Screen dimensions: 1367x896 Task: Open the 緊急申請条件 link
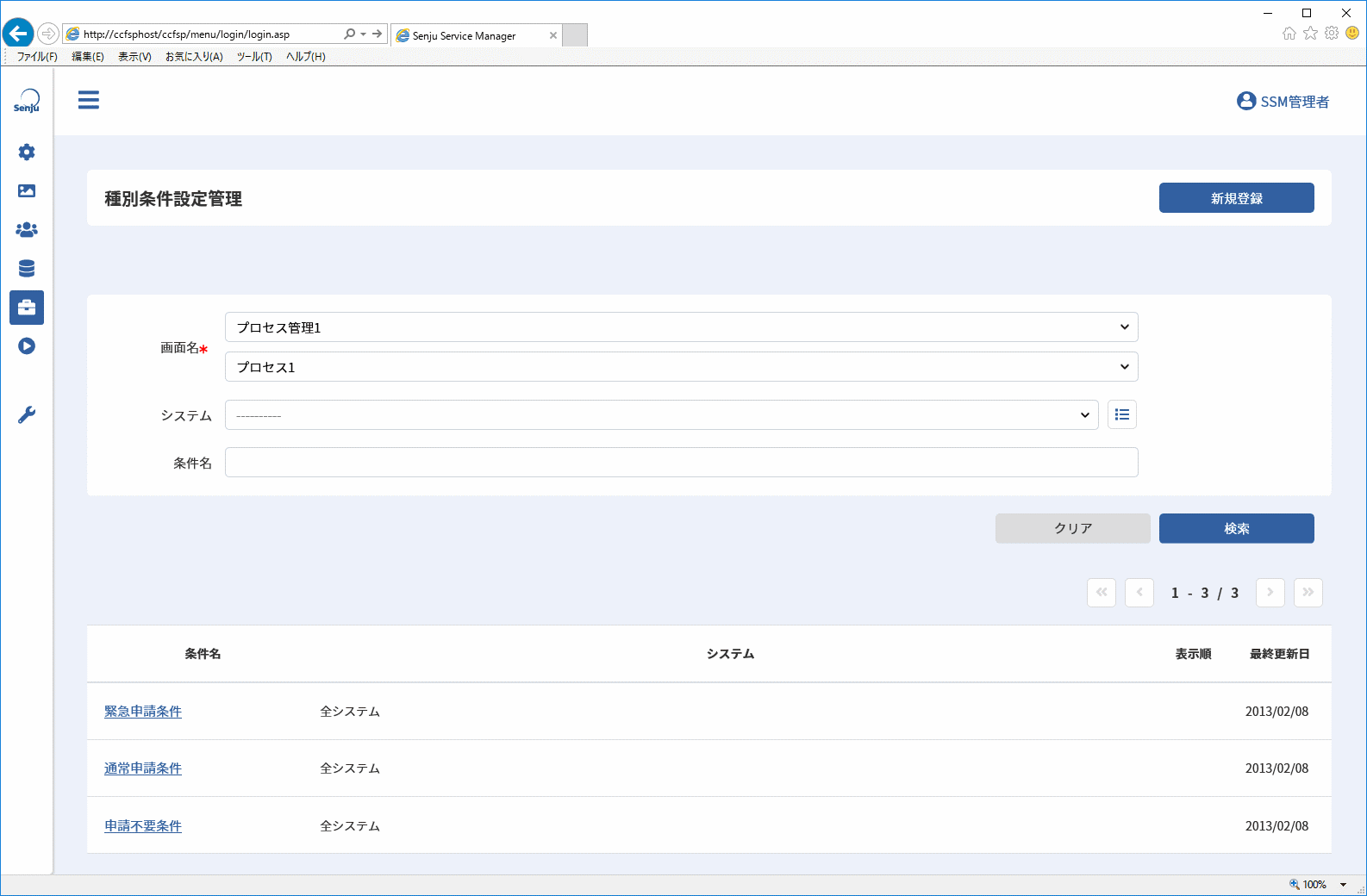click(x=143, y=712)
